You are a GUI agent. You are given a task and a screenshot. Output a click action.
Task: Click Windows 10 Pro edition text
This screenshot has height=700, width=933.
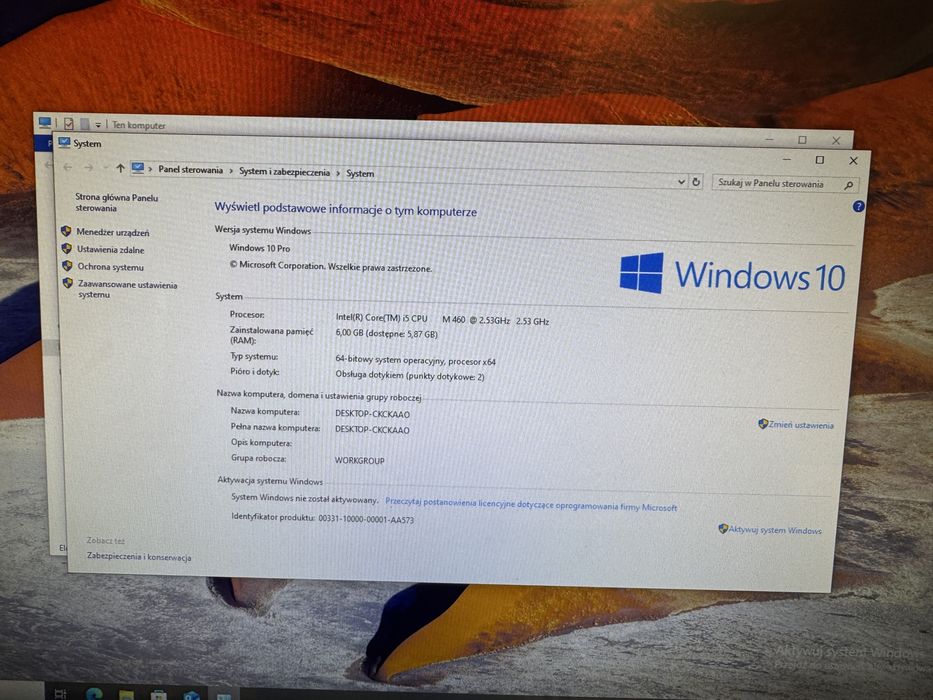coord(259,248)
